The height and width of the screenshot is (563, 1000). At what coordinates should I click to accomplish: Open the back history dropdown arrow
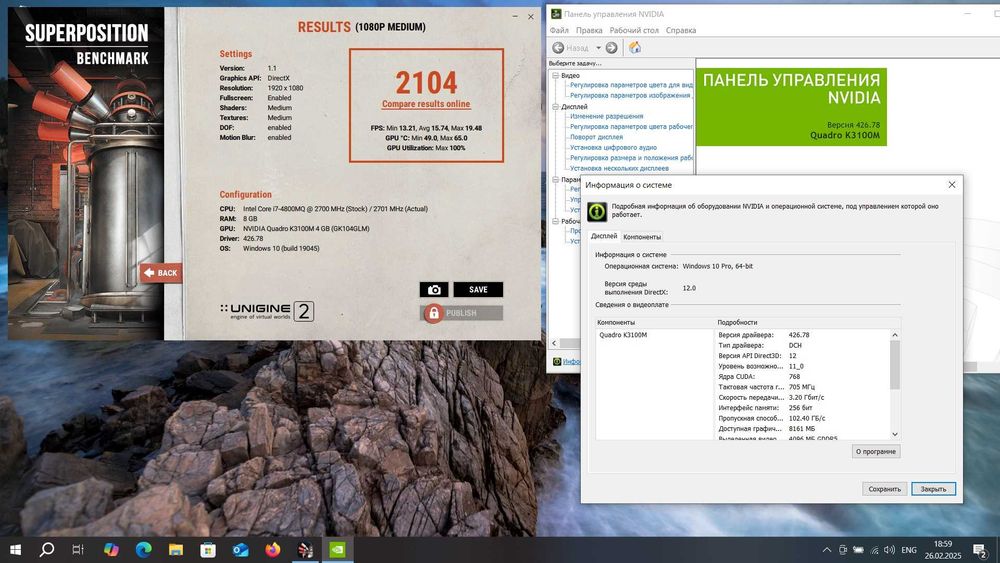[598, 48]
